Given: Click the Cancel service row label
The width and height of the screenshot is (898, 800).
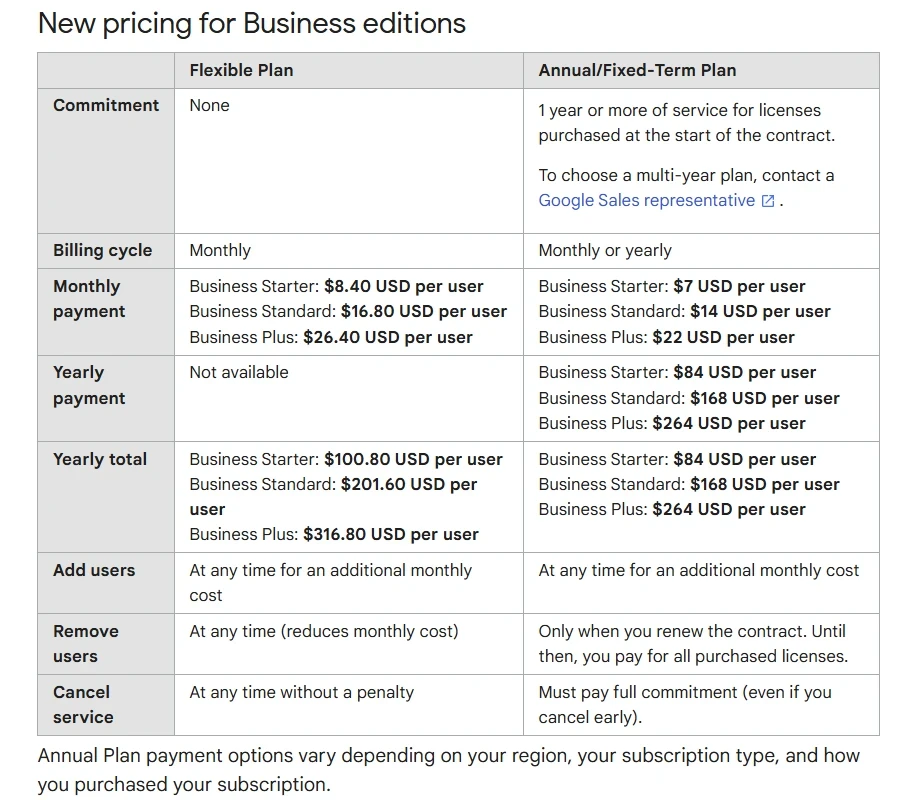Looking at the screenshot, I should click(83, 704).
